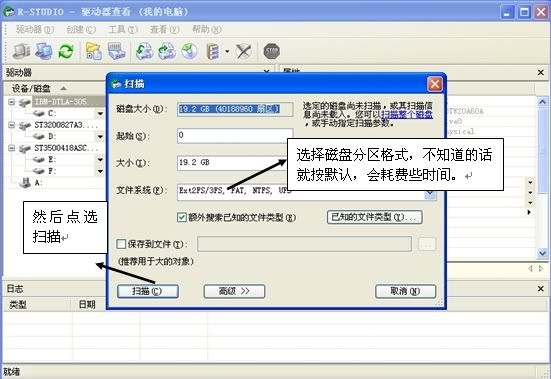
Task: Click the properties panel vertical scrollbar down arrow
Action: coord(542,253)
